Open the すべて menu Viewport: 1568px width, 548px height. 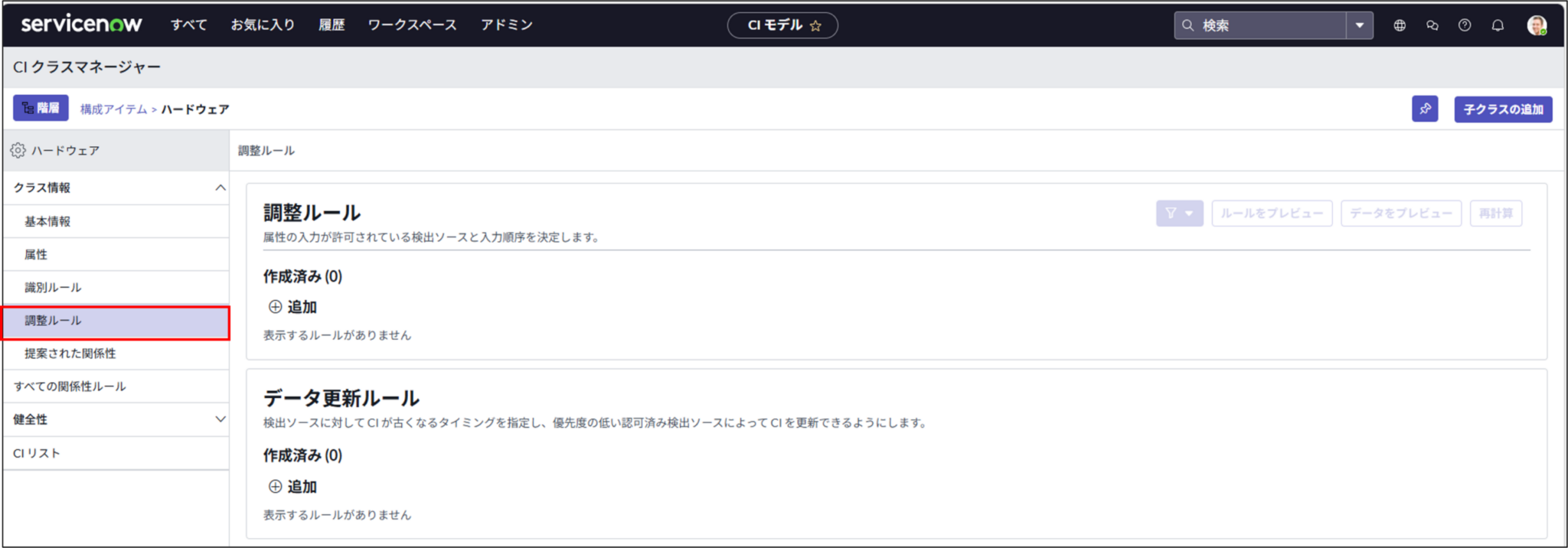[x=189, y=24]
